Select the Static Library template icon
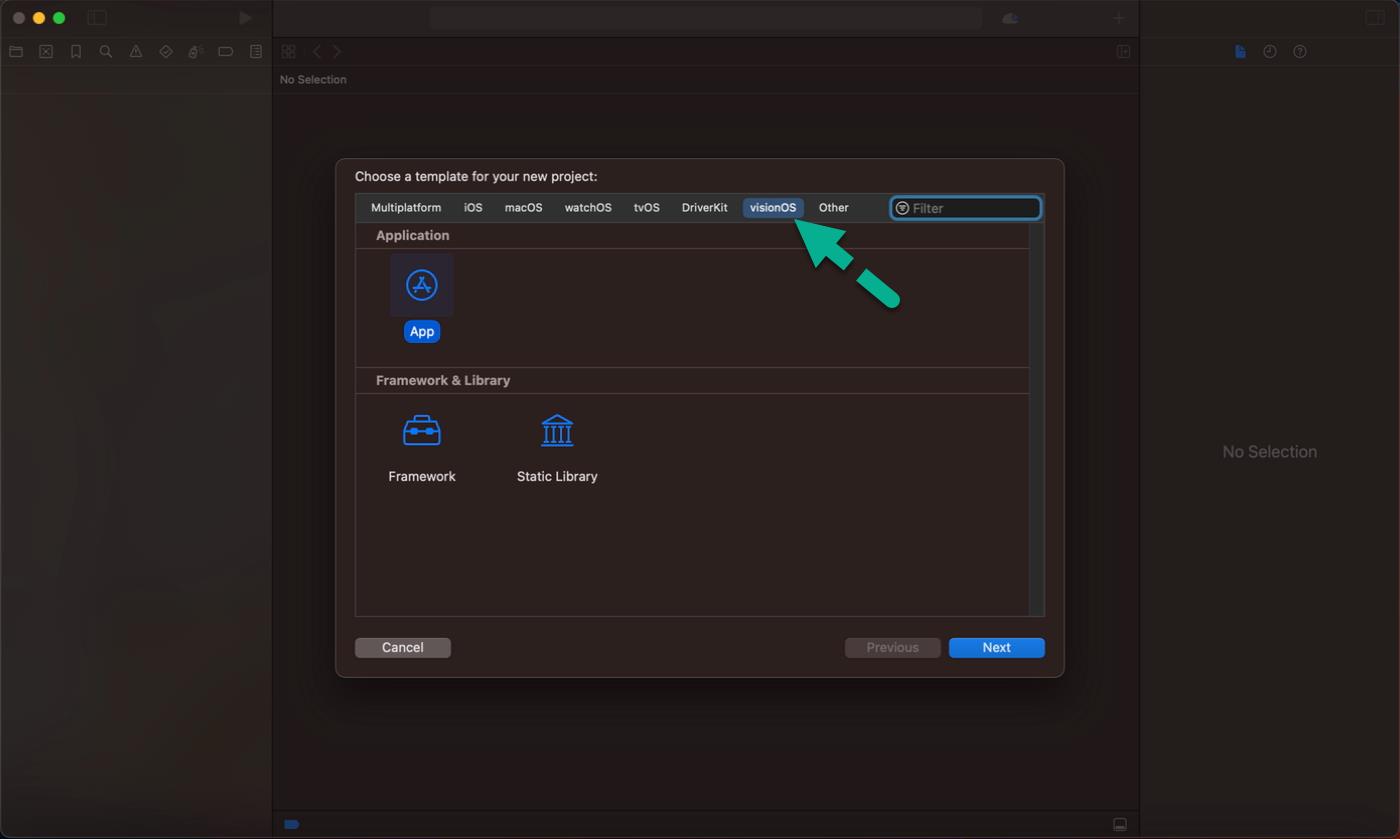This screenshot has height=839, width=1400. pos(557,430)
